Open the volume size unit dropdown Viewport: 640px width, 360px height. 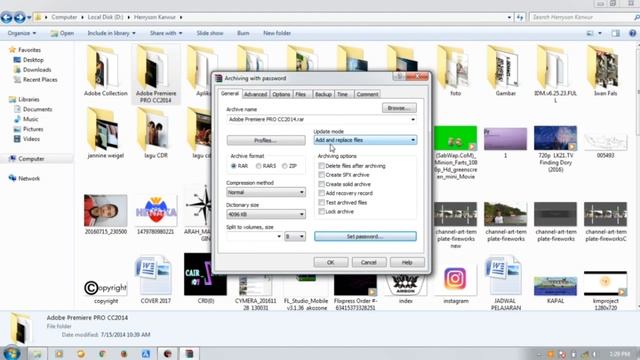coord(295,236)
